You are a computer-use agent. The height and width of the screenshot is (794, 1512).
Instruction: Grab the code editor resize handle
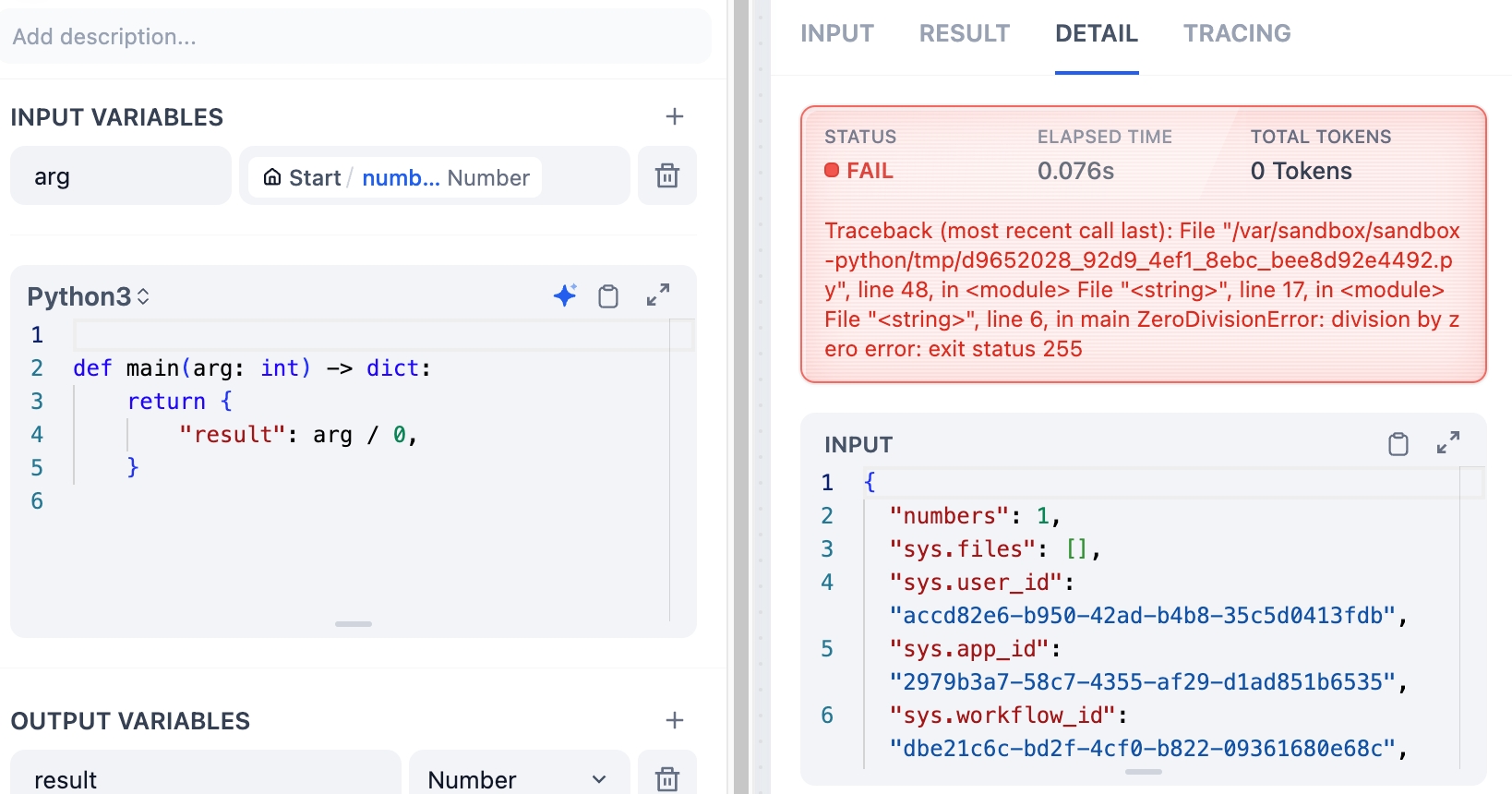coord(354,624)
